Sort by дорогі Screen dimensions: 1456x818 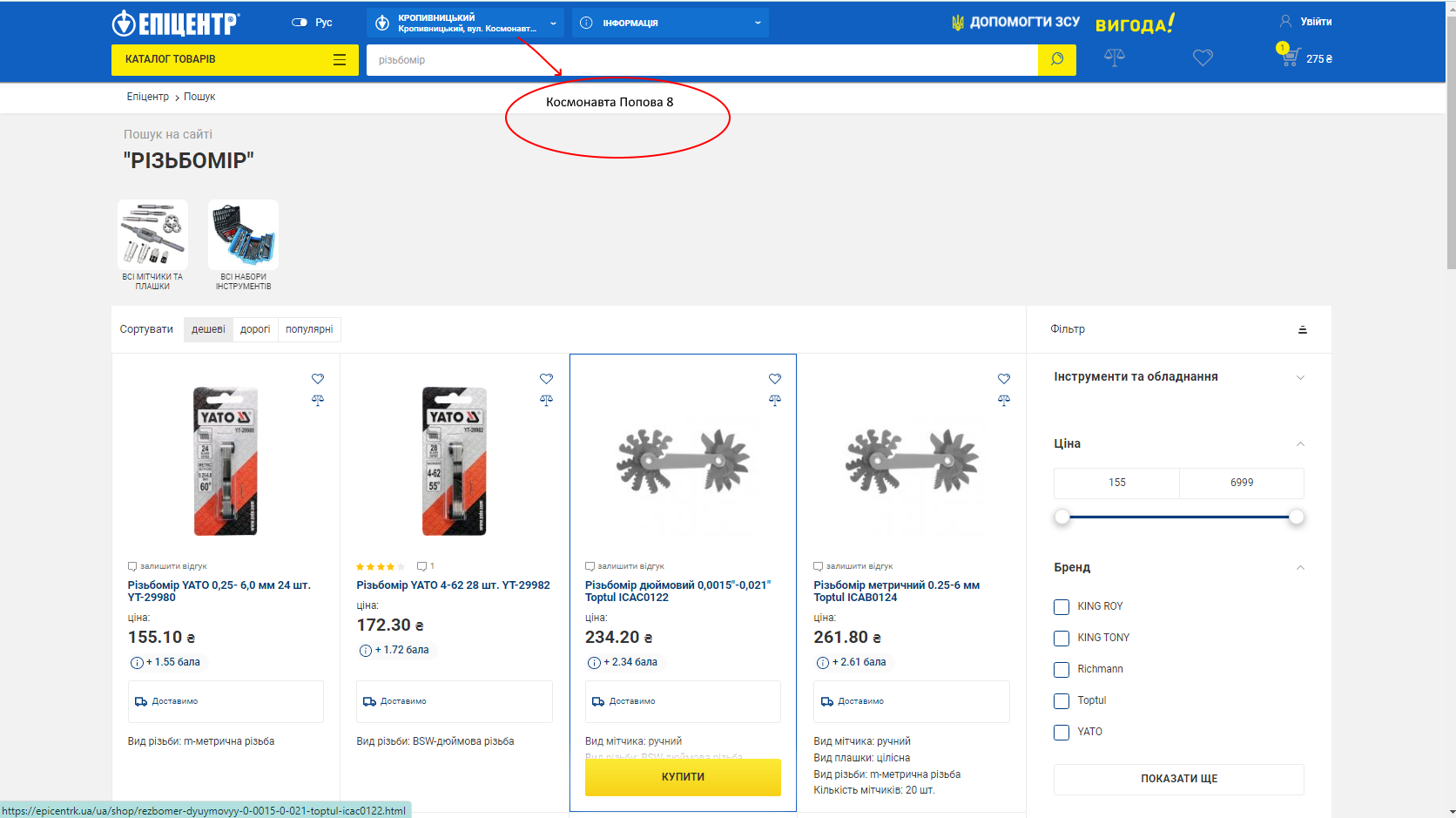coord(255,329)
